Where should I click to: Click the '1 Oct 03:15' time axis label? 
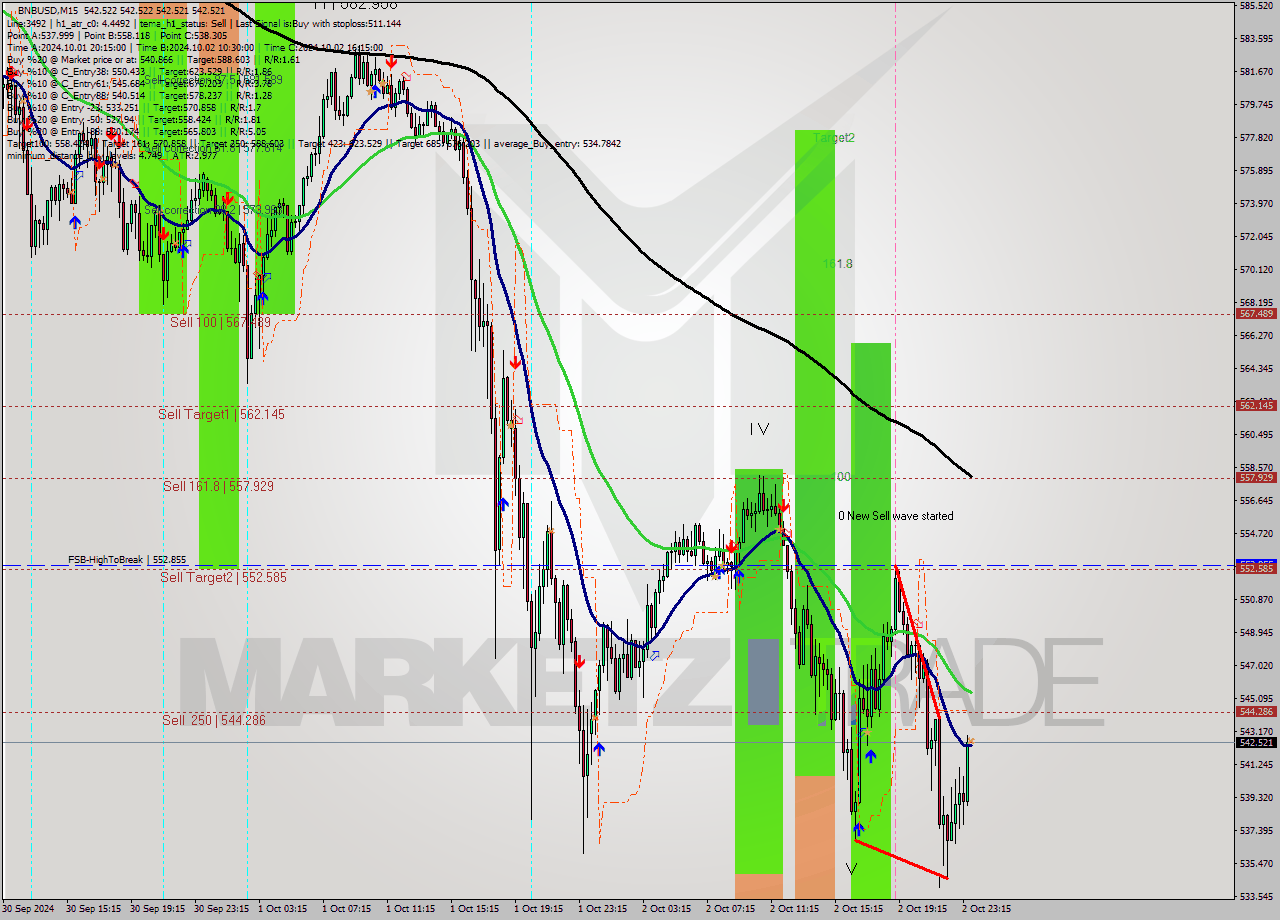283,909
